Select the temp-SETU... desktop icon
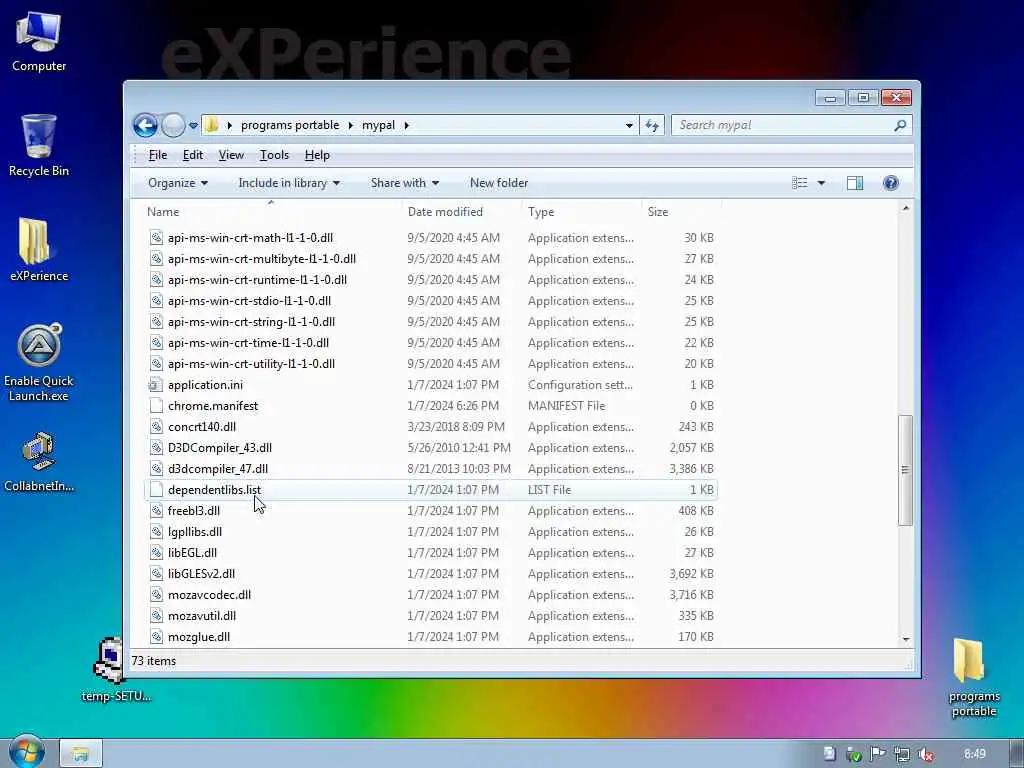The image size is (1024, 768). pos(116,671)
